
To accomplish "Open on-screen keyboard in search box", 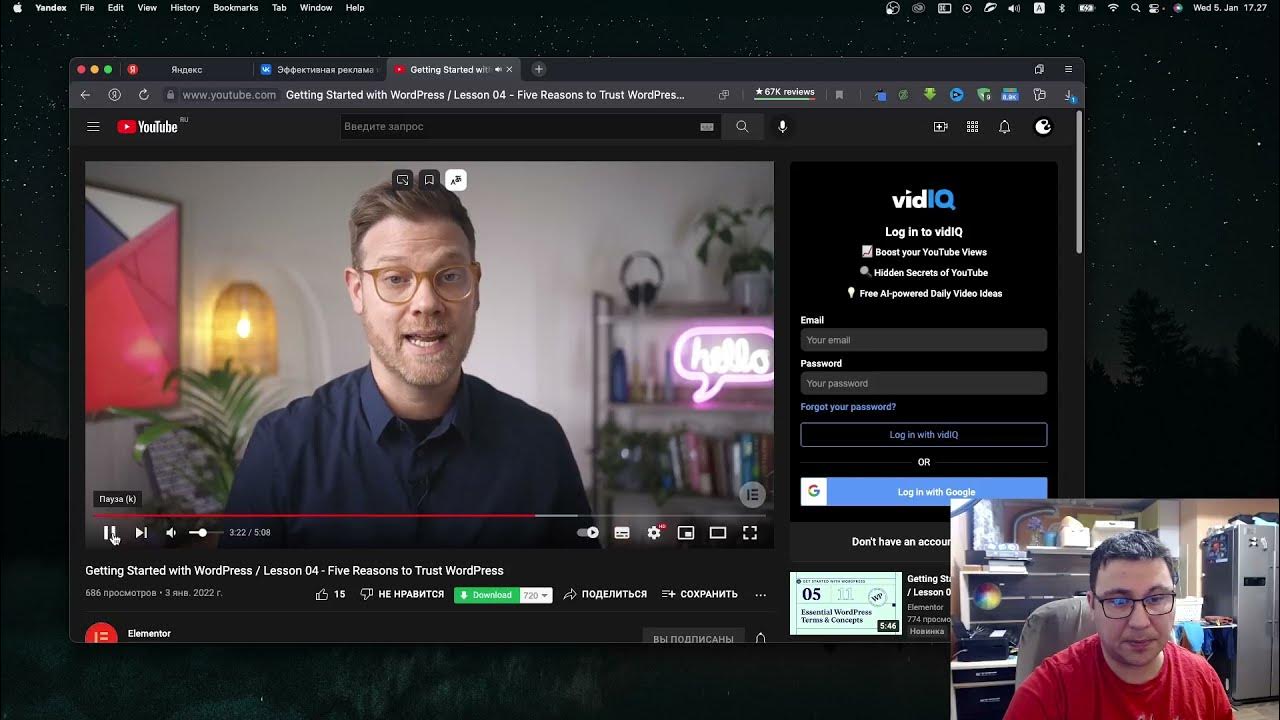I will coord(707,127).
